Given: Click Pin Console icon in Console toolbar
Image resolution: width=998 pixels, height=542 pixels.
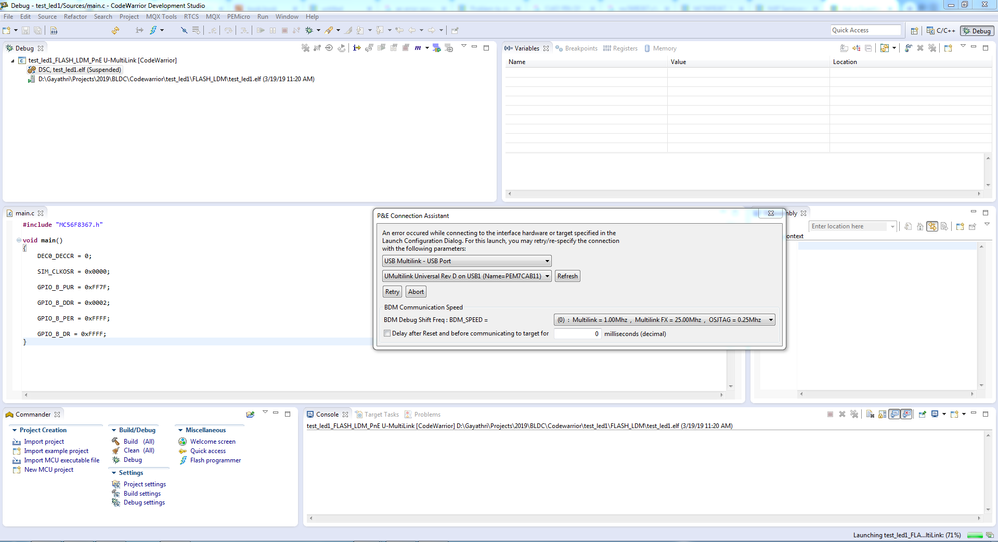Looking at the screenshot, I should tap(922, 415).
